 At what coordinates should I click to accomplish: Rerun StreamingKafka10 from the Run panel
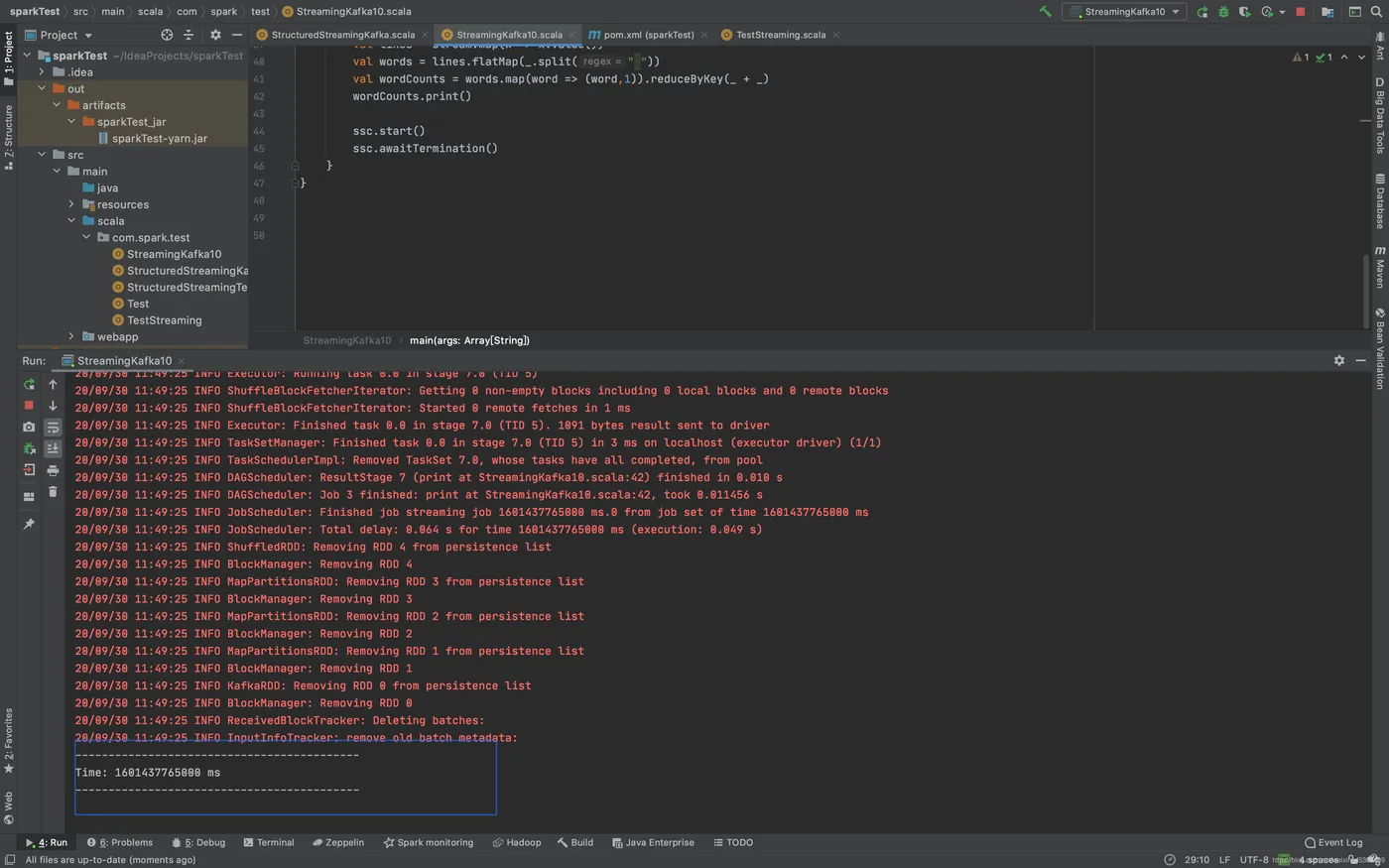29,384
